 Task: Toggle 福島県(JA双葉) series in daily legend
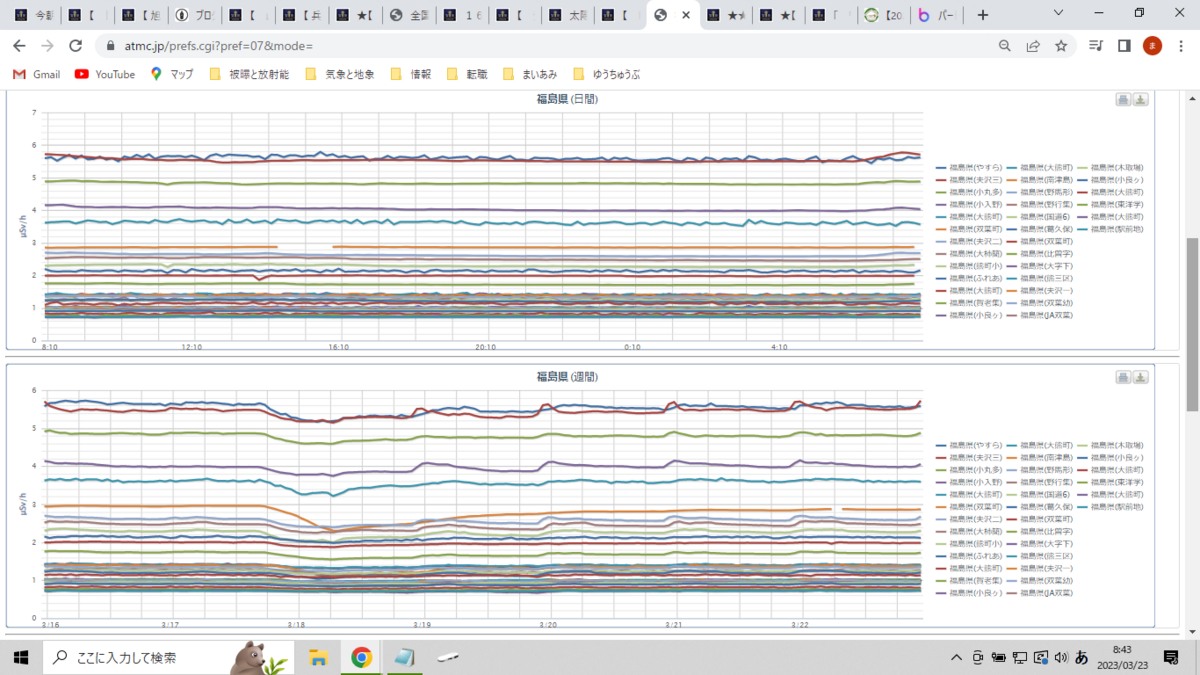pyautogui.click(x=1040, y=315)
